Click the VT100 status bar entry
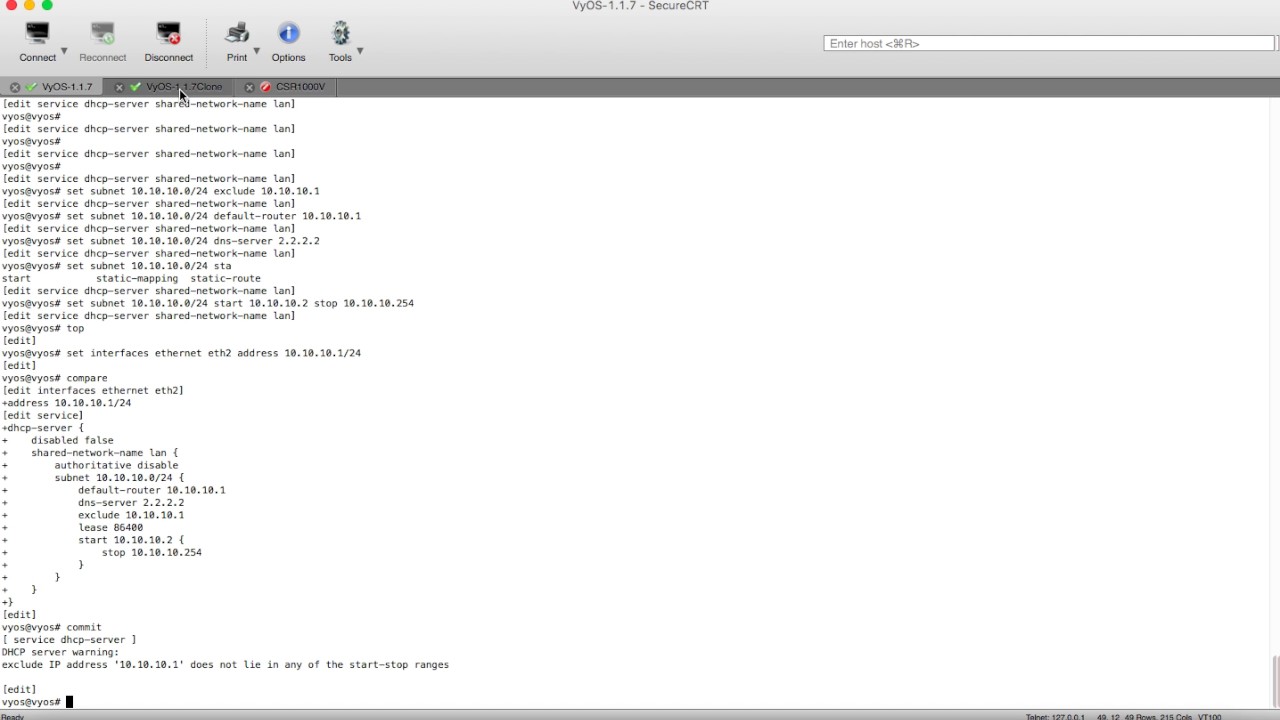 pyautogui.click(x=1209, y=716)
